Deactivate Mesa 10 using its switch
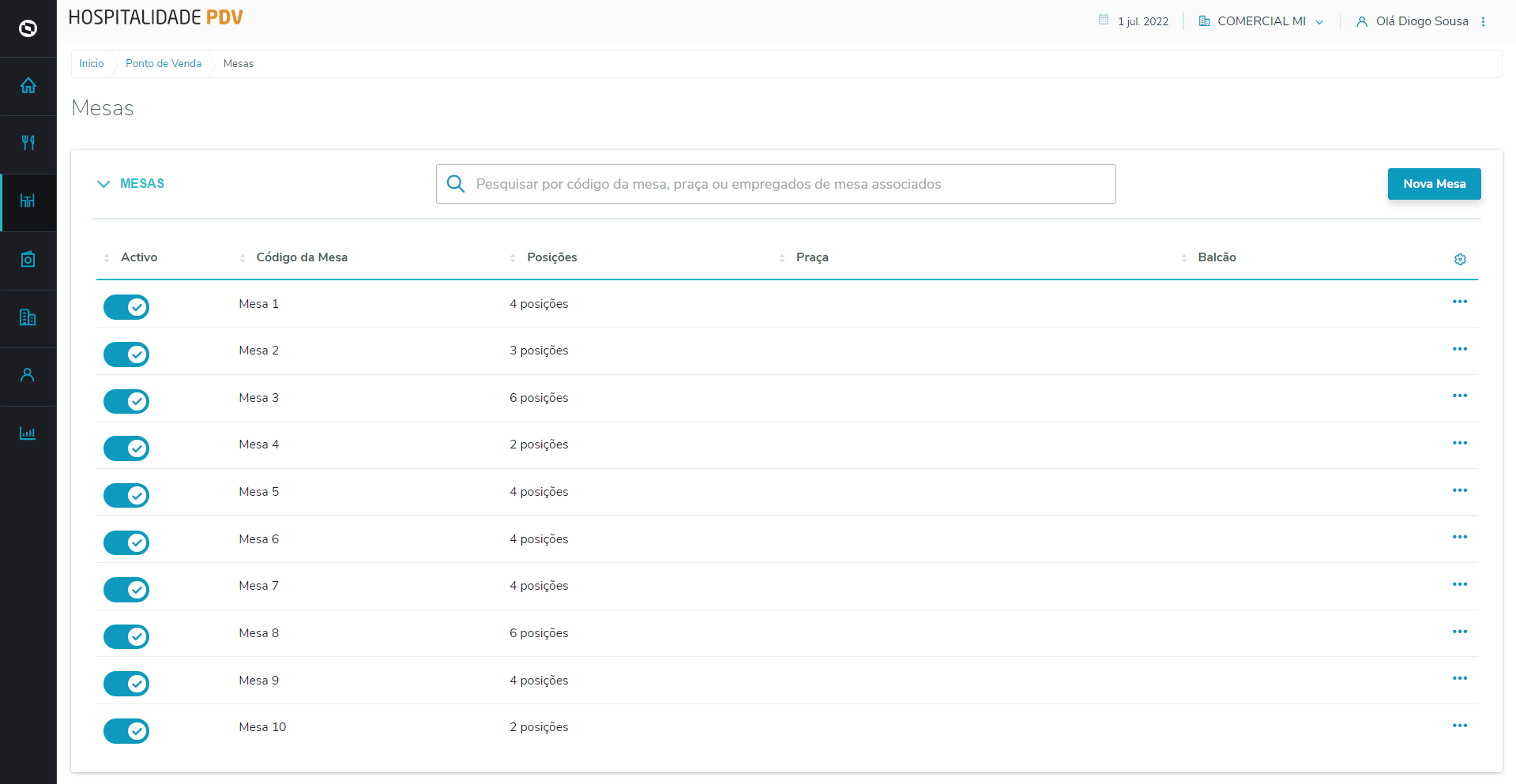The image size is (1516, 784). [126, 731]
